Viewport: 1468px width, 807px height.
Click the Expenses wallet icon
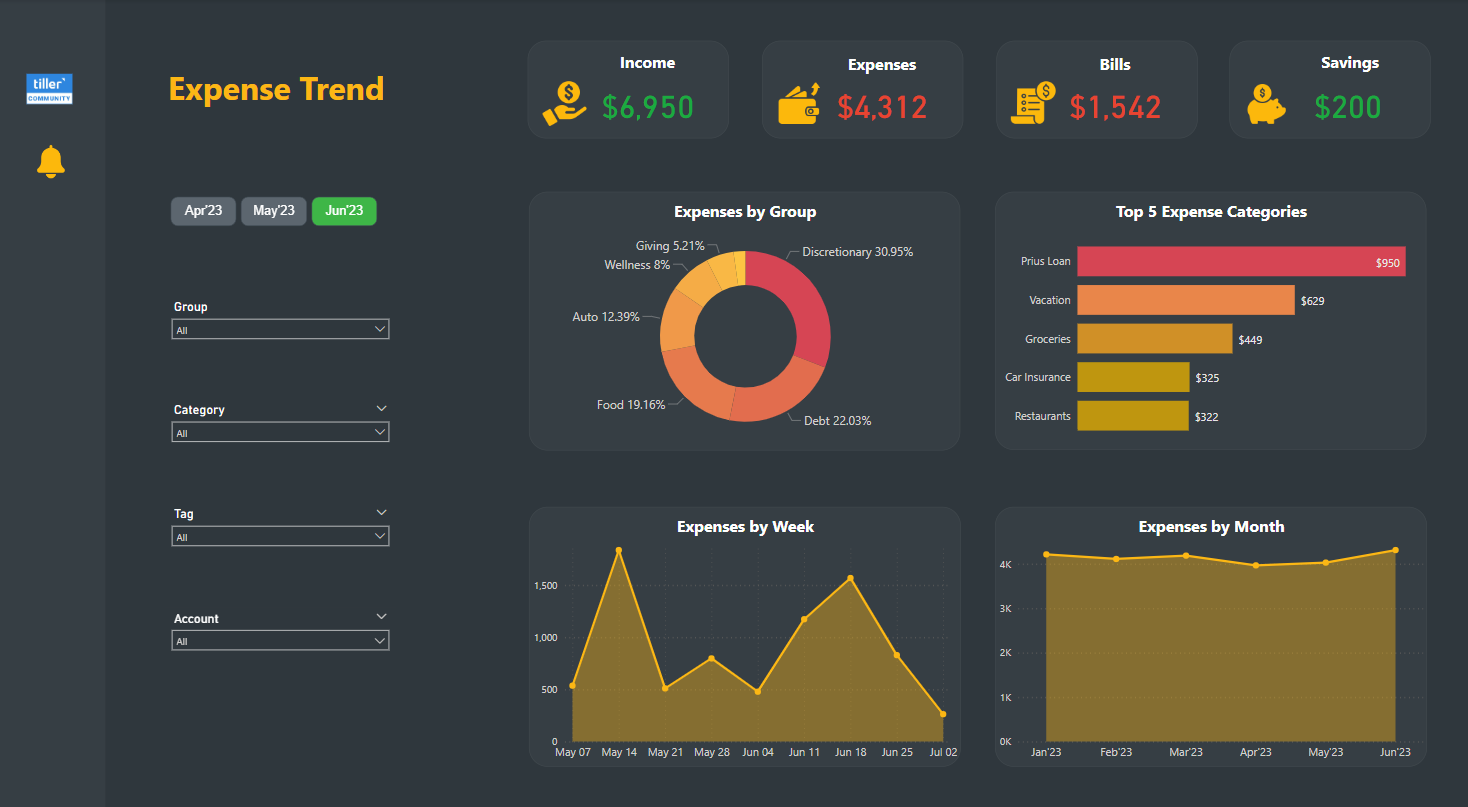point(799,103)
